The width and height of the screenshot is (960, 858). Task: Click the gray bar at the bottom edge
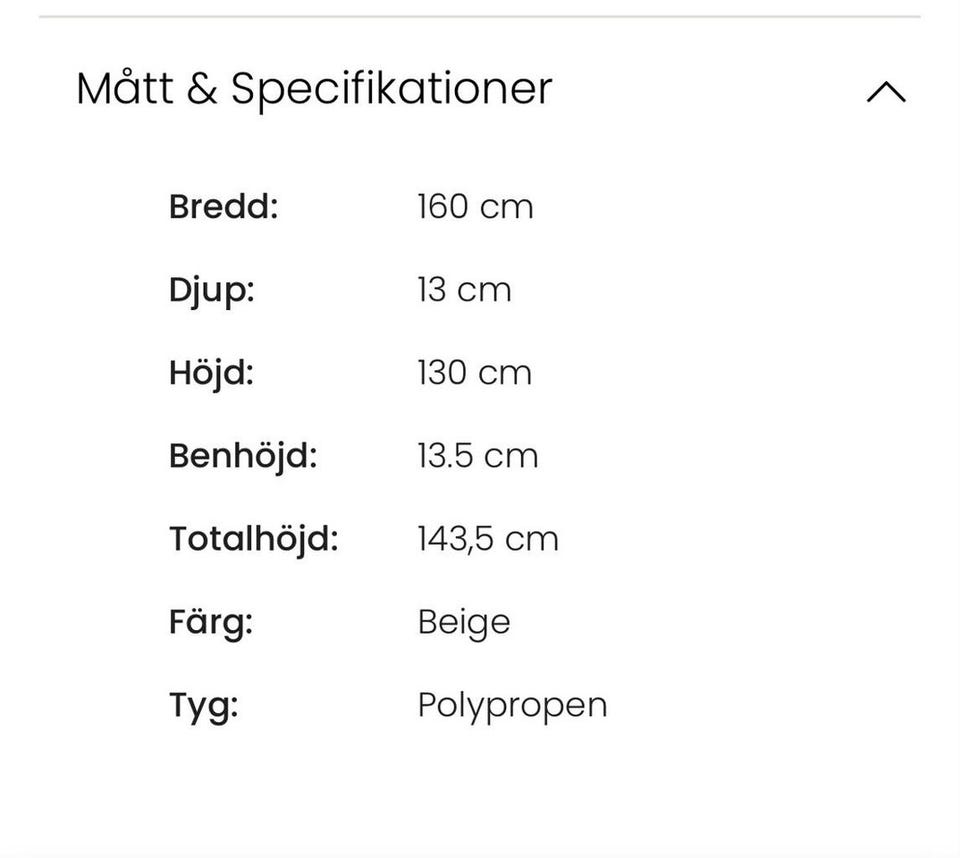click(480, 853)
